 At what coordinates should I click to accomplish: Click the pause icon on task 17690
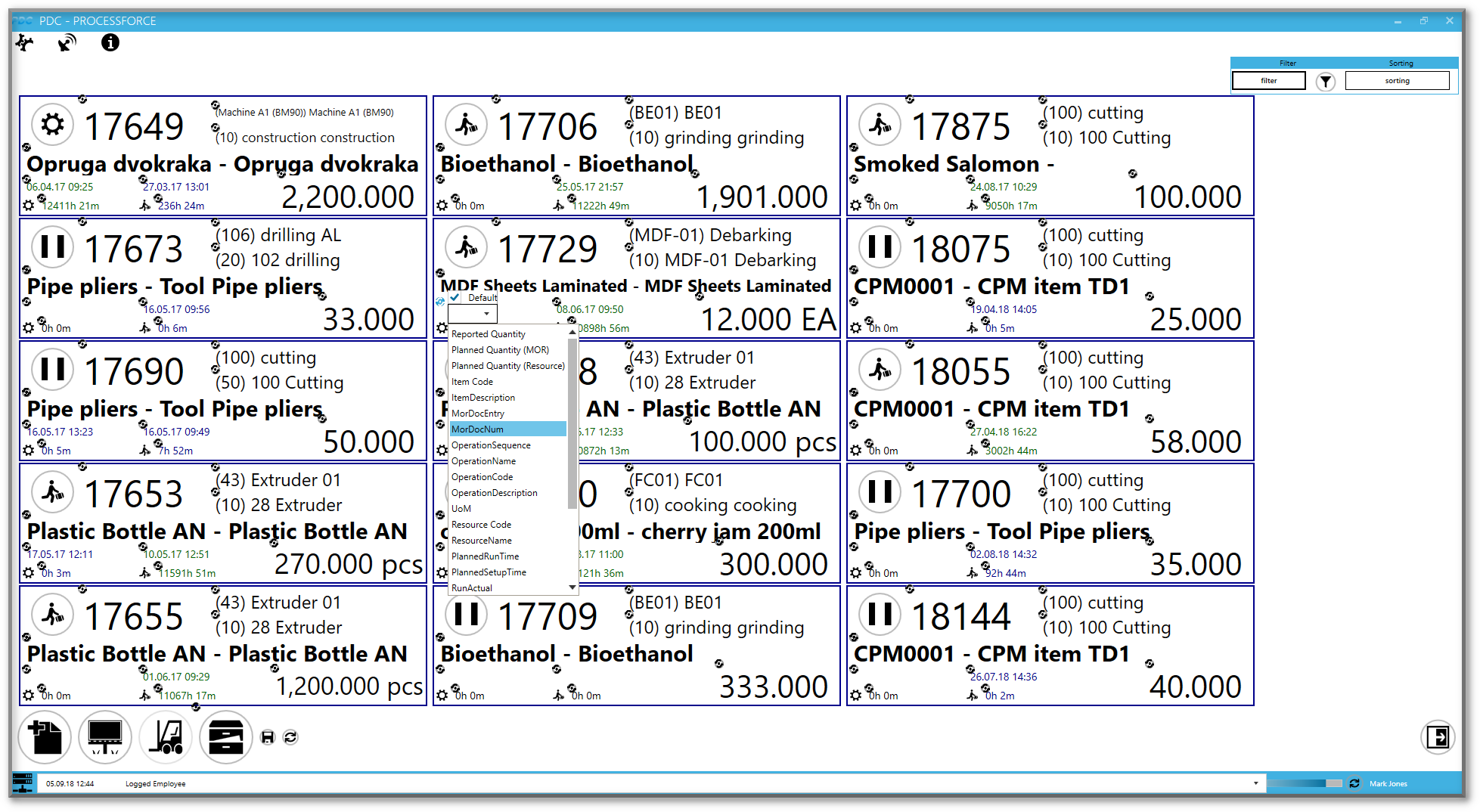click(x=53, y=369)
